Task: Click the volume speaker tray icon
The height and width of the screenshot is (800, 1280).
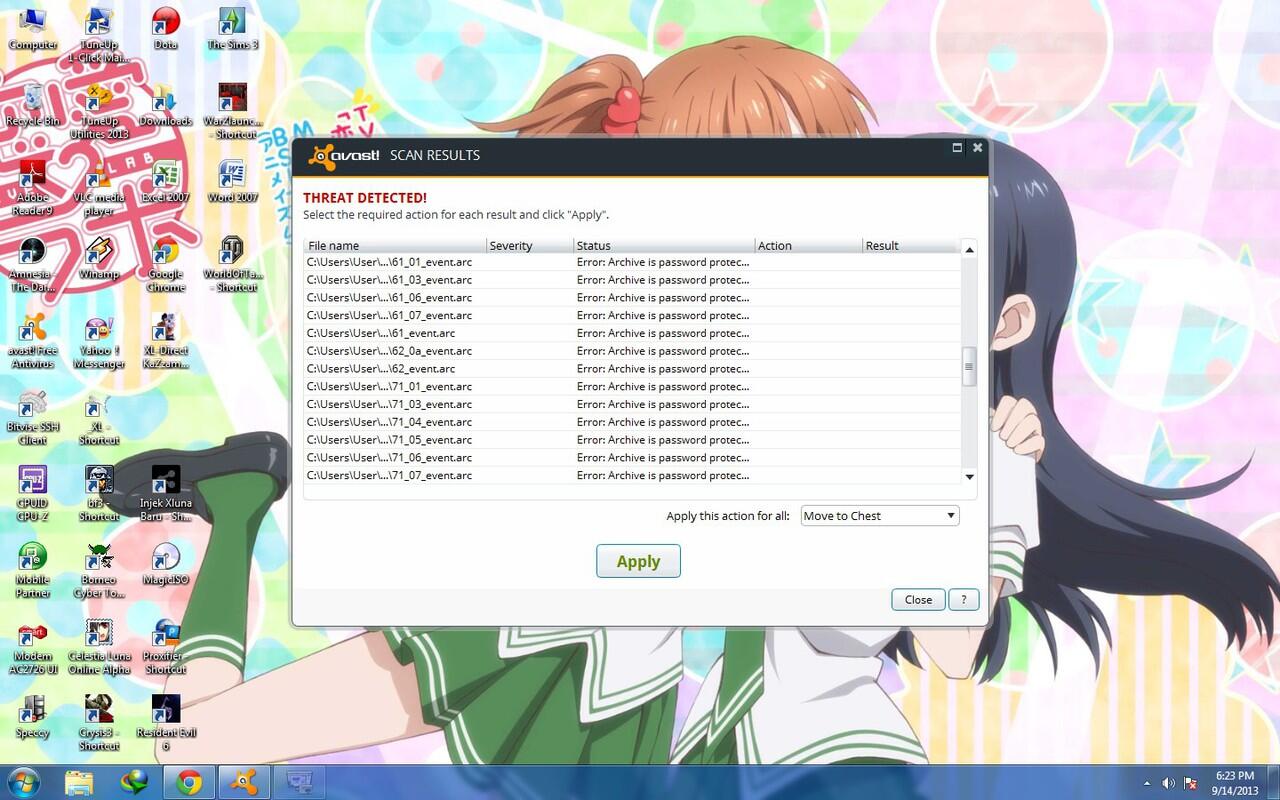Action: click(x=1168, y=782)
